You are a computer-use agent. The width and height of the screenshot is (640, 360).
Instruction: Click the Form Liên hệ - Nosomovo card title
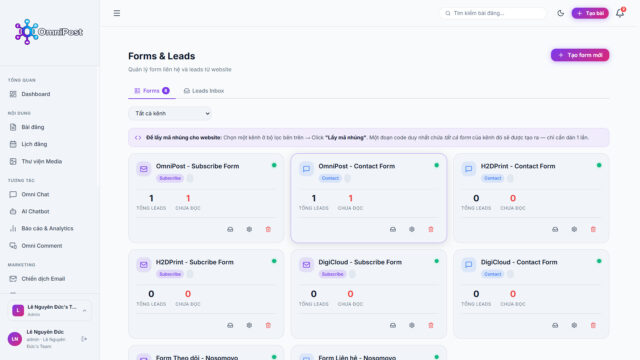coord(357,357)
